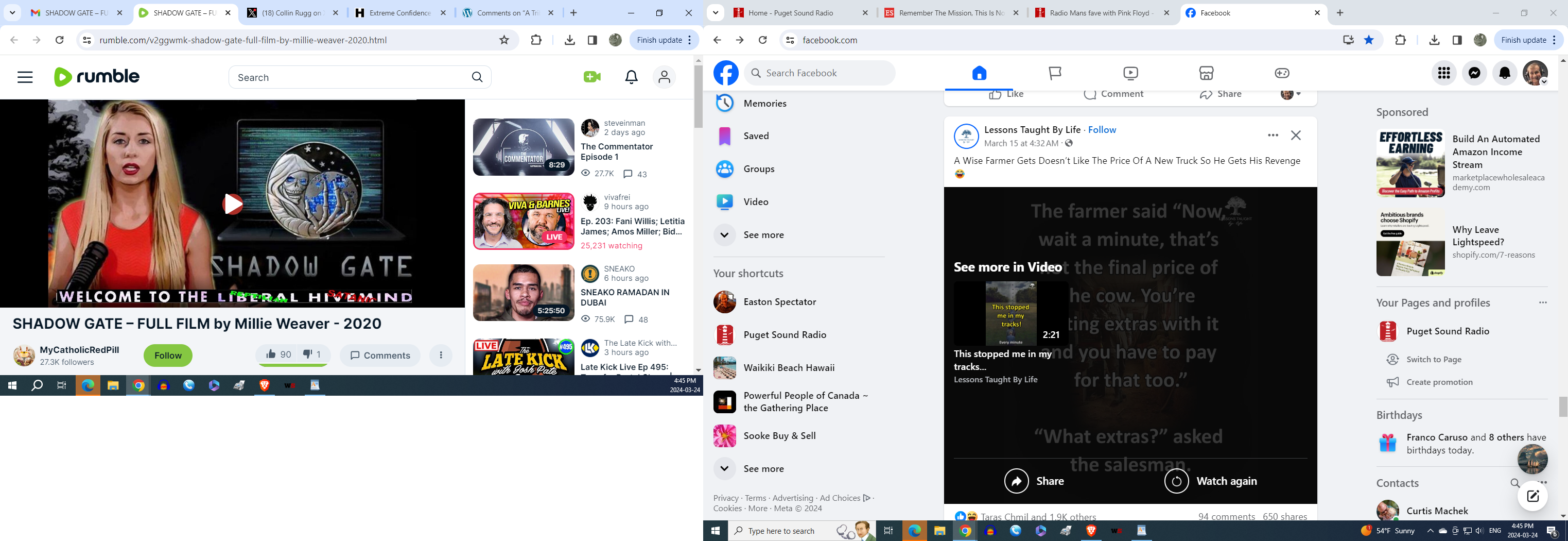
Task: Follow the MyCatholicRedPill channel
Action: [x=168, y=356]
